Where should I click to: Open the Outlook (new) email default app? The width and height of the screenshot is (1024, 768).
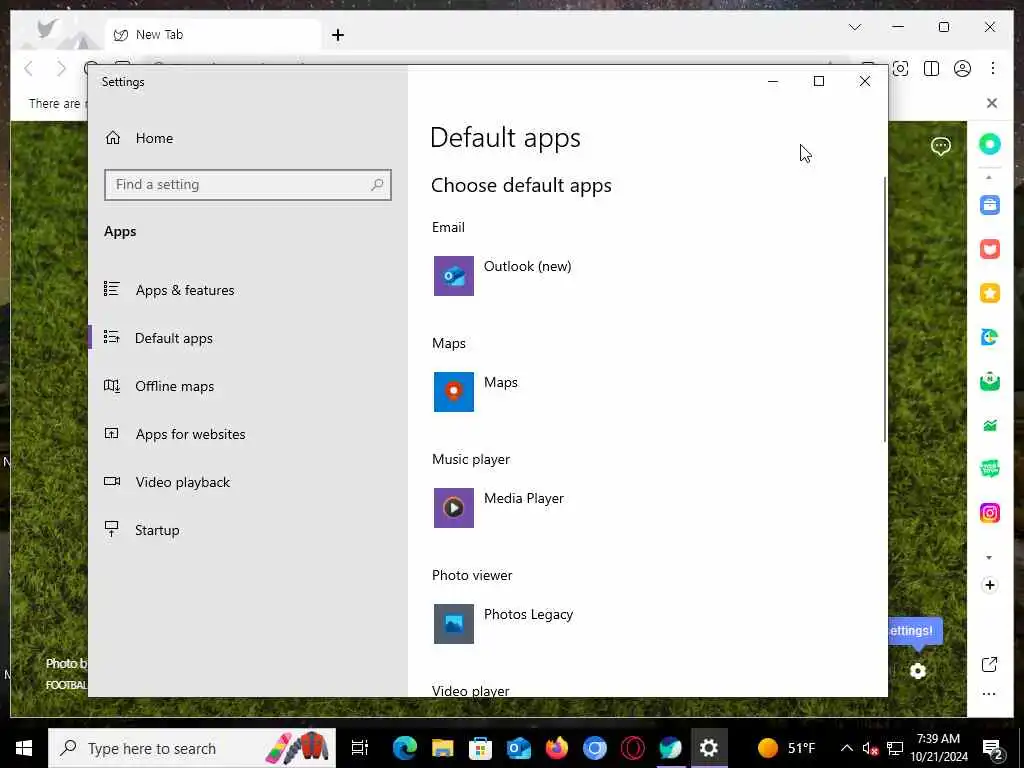click(503, 276)
